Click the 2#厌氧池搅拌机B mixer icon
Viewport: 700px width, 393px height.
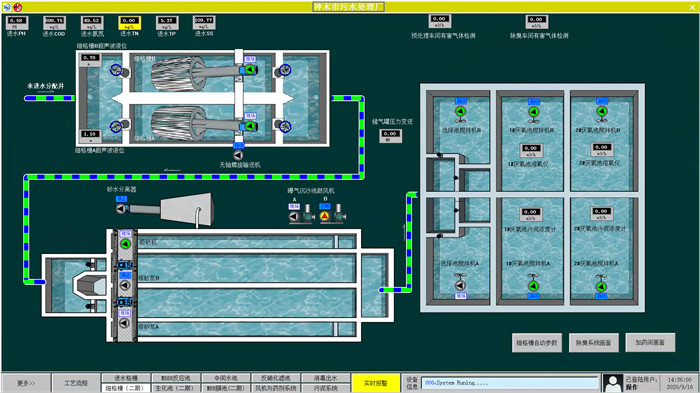[602, 112]
